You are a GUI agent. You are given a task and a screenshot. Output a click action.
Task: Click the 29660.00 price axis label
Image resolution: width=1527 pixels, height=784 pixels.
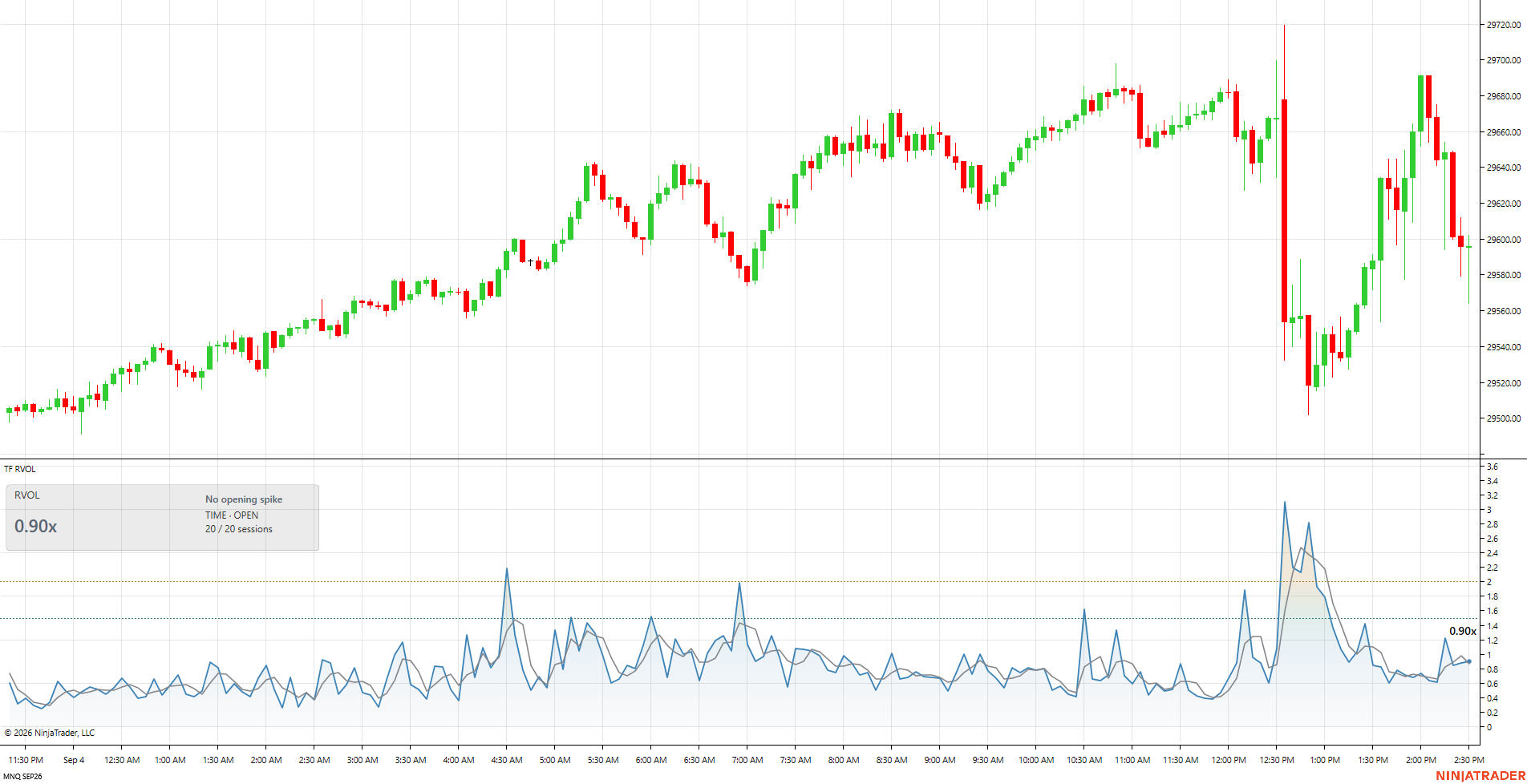coord(1504,132)
